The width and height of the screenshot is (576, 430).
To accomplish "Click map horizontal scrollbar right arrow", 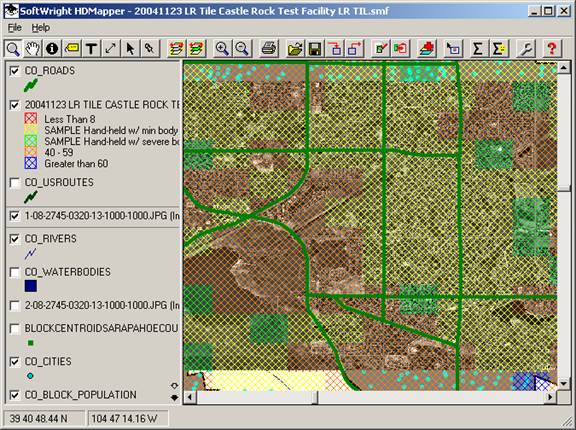I will 550,397.
